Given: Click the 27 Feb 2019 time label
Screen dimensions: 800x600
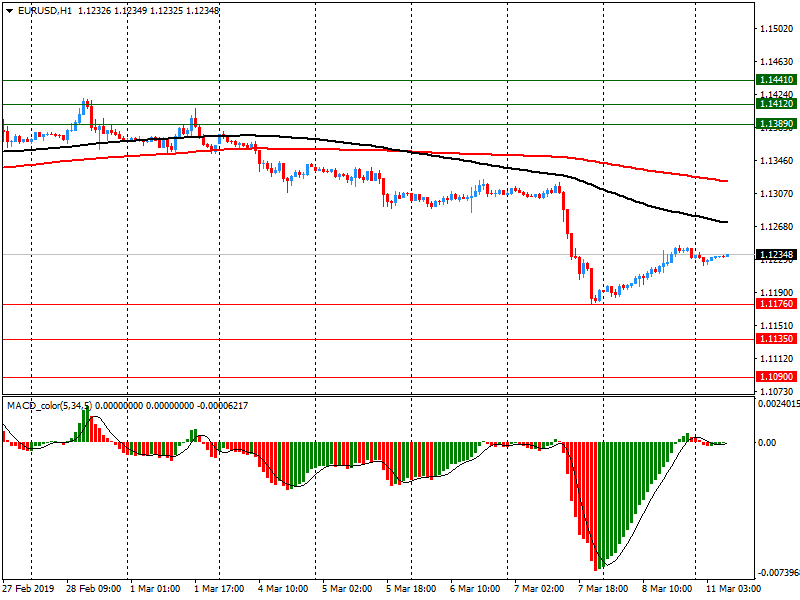Looking at the screenshot, I should point(29,588).
